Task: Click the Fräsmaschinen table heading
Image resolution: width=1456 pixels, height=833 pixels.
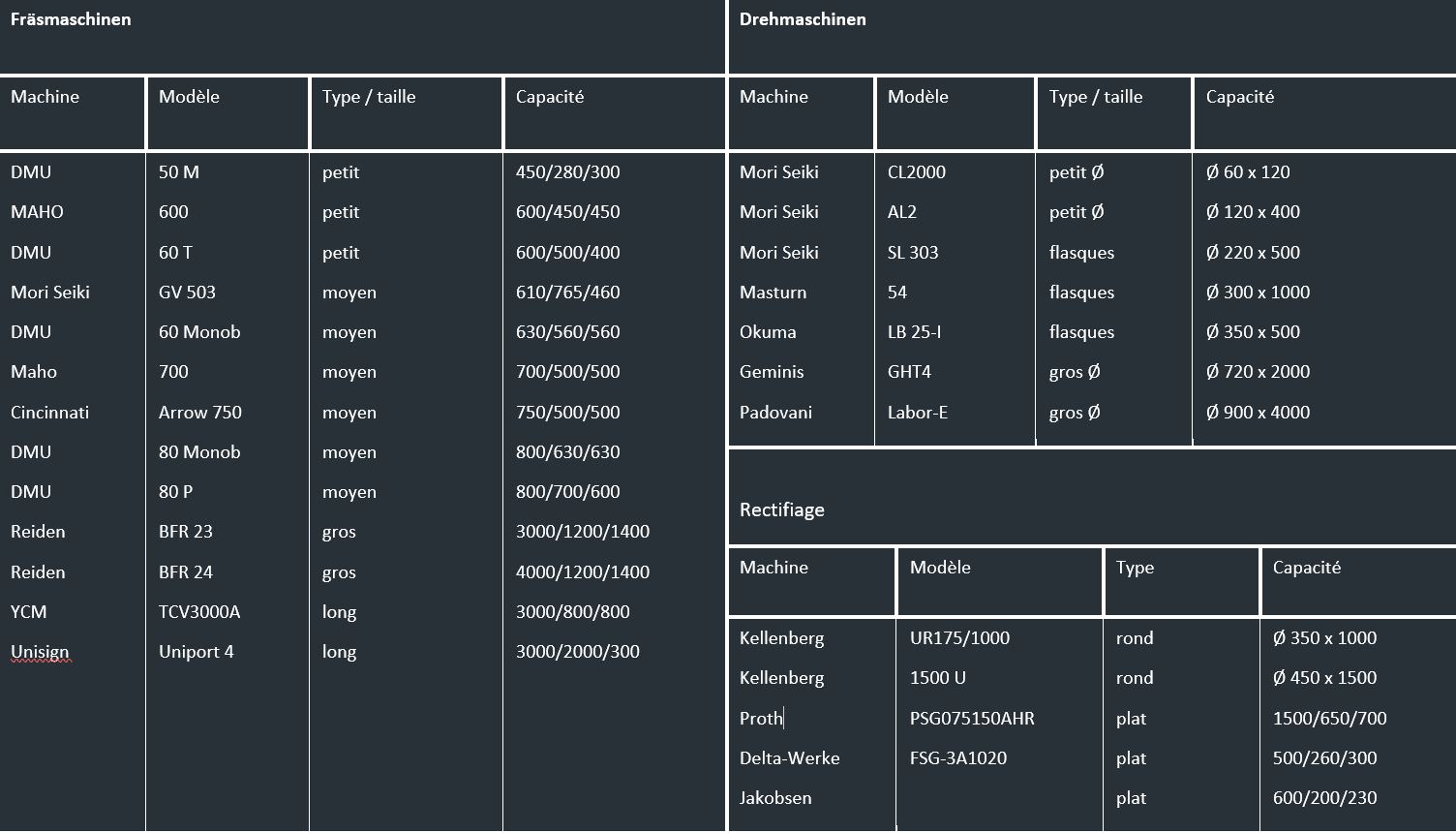Action: pyautogui.click(x=71, y=19)
